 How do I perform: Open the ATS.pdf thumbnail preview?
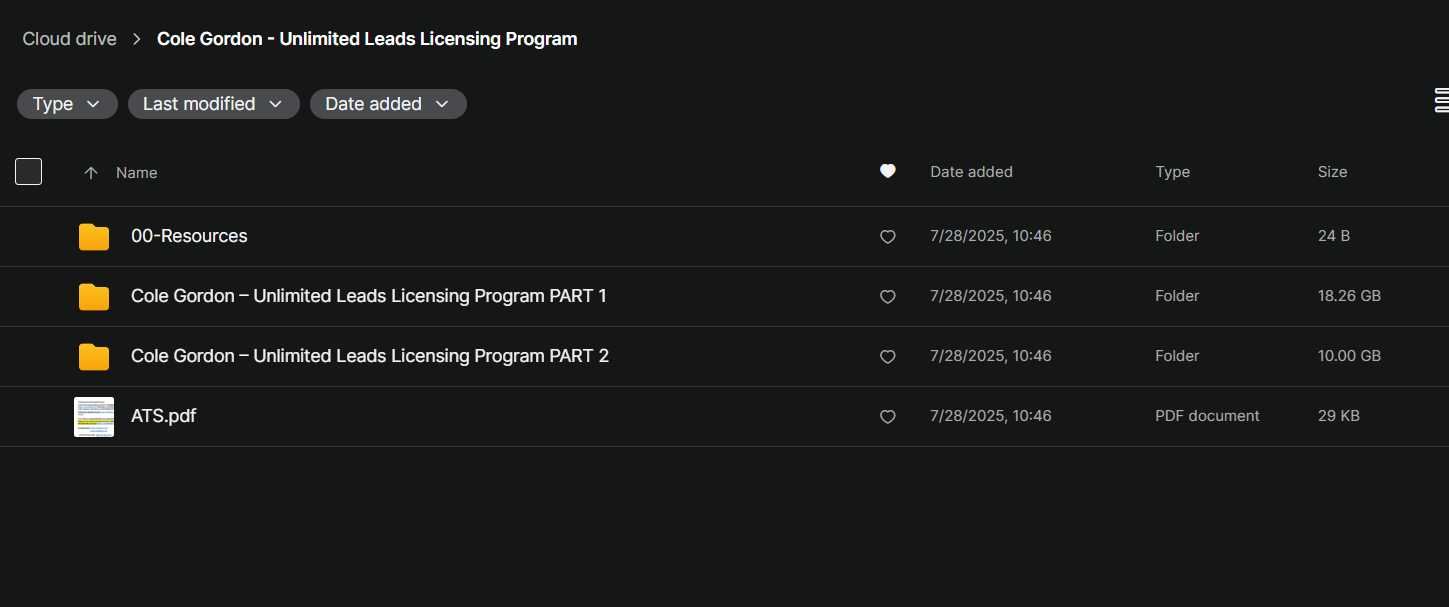pos(94,417)
